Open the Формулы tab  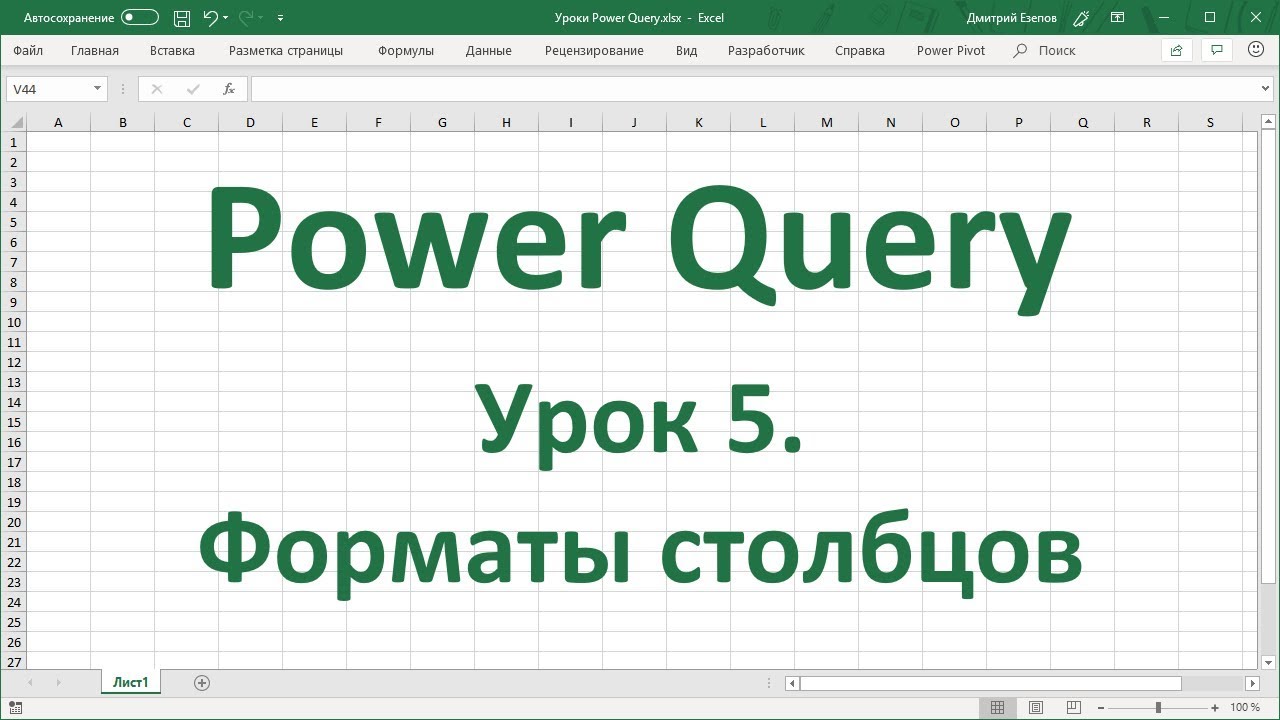(406, 50)
